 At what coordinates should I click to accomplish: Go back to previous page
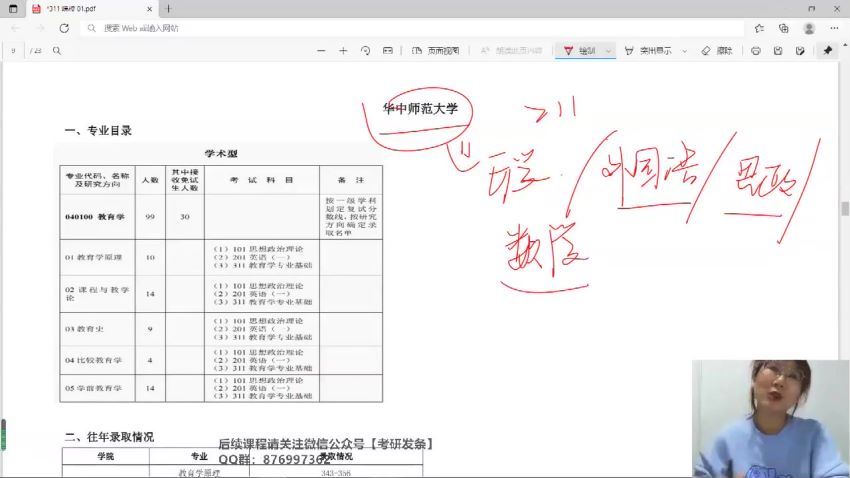[15, 28]
